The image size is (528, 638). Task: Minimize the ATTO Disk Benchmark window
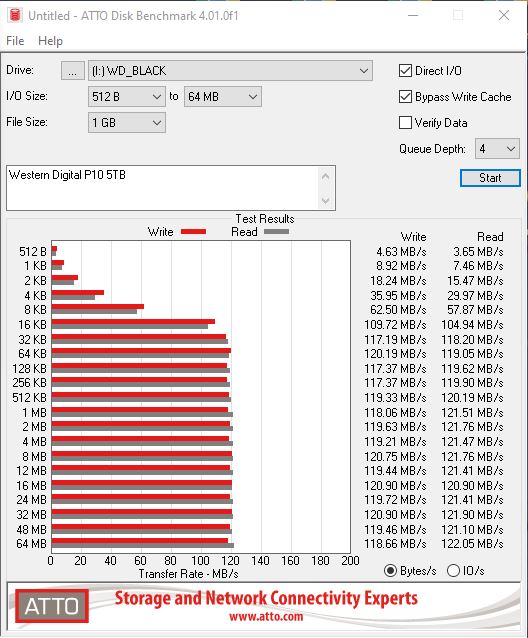tap(413, 15)
